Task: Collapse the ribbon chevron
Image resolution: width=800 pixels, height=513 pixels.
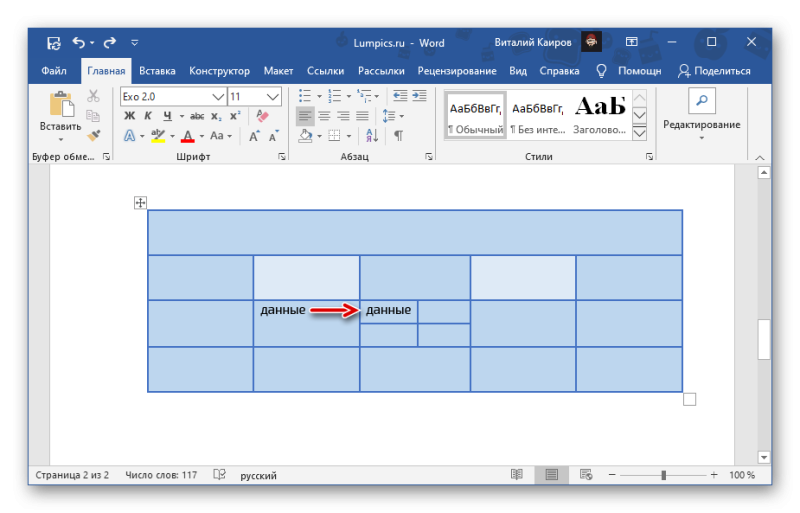Action: tap(760, 158)
